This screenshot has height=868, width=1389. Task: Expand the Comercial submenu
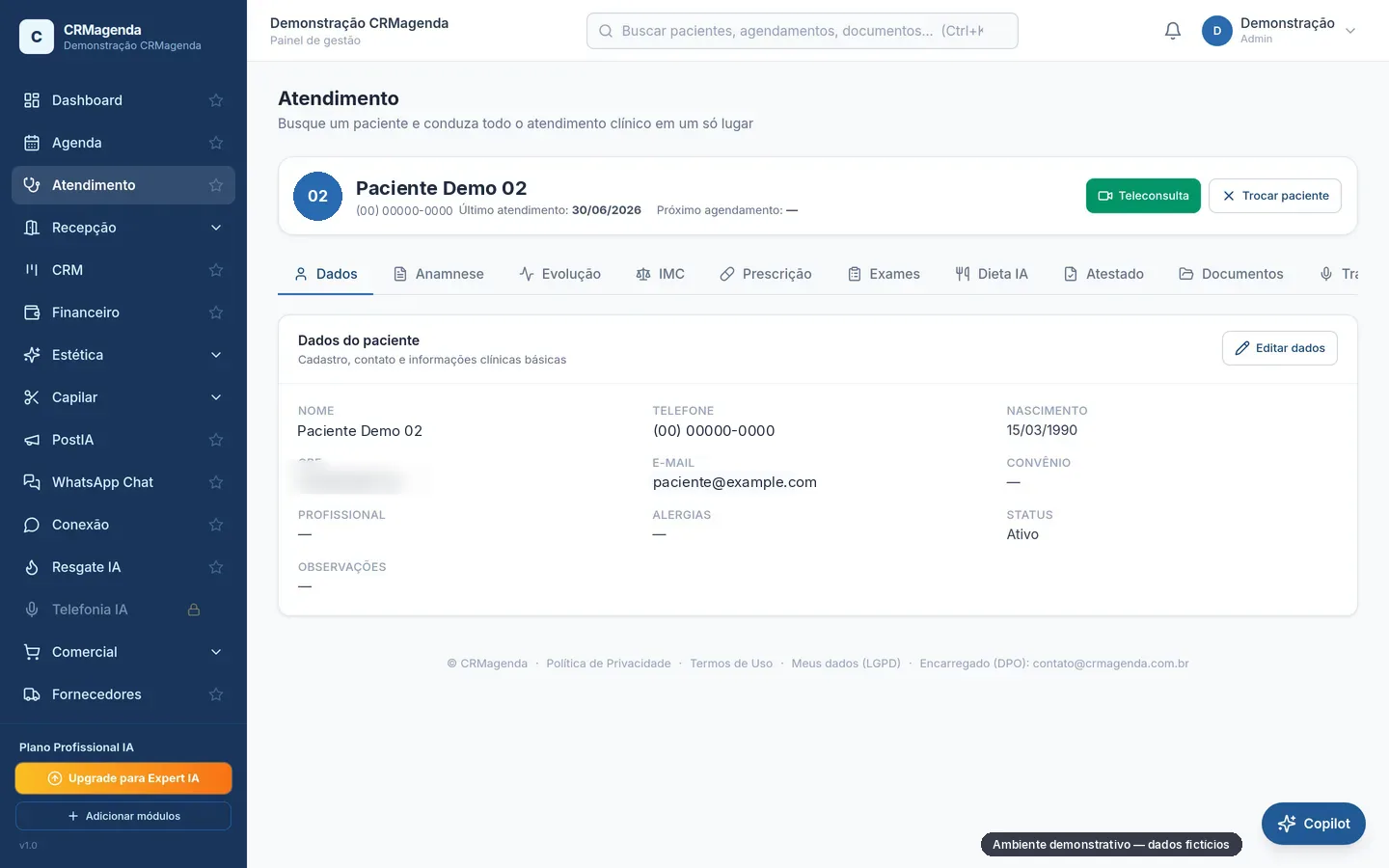pos(216,652)
